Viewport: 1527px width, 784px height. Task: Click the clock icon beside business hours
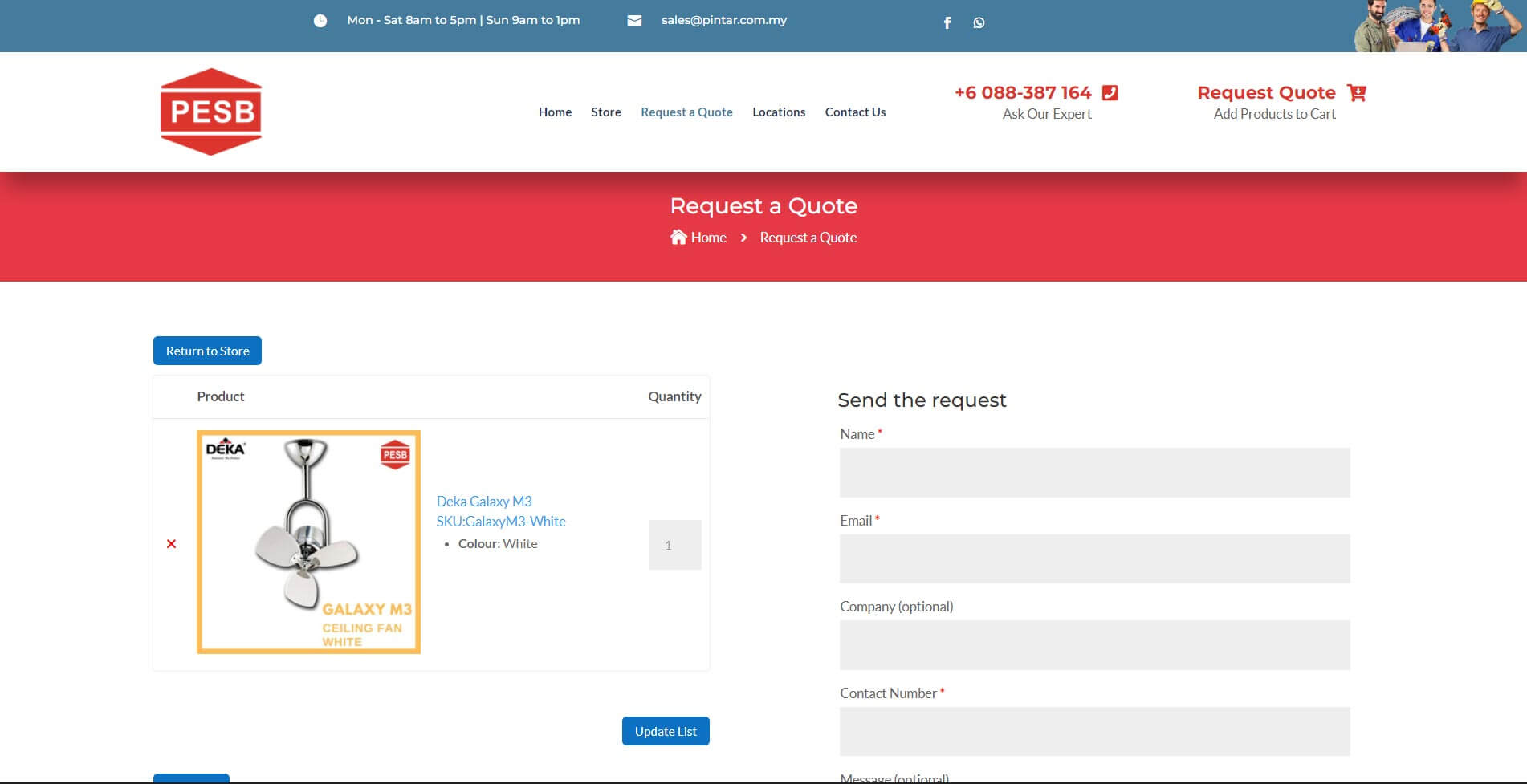click(320, 21)
